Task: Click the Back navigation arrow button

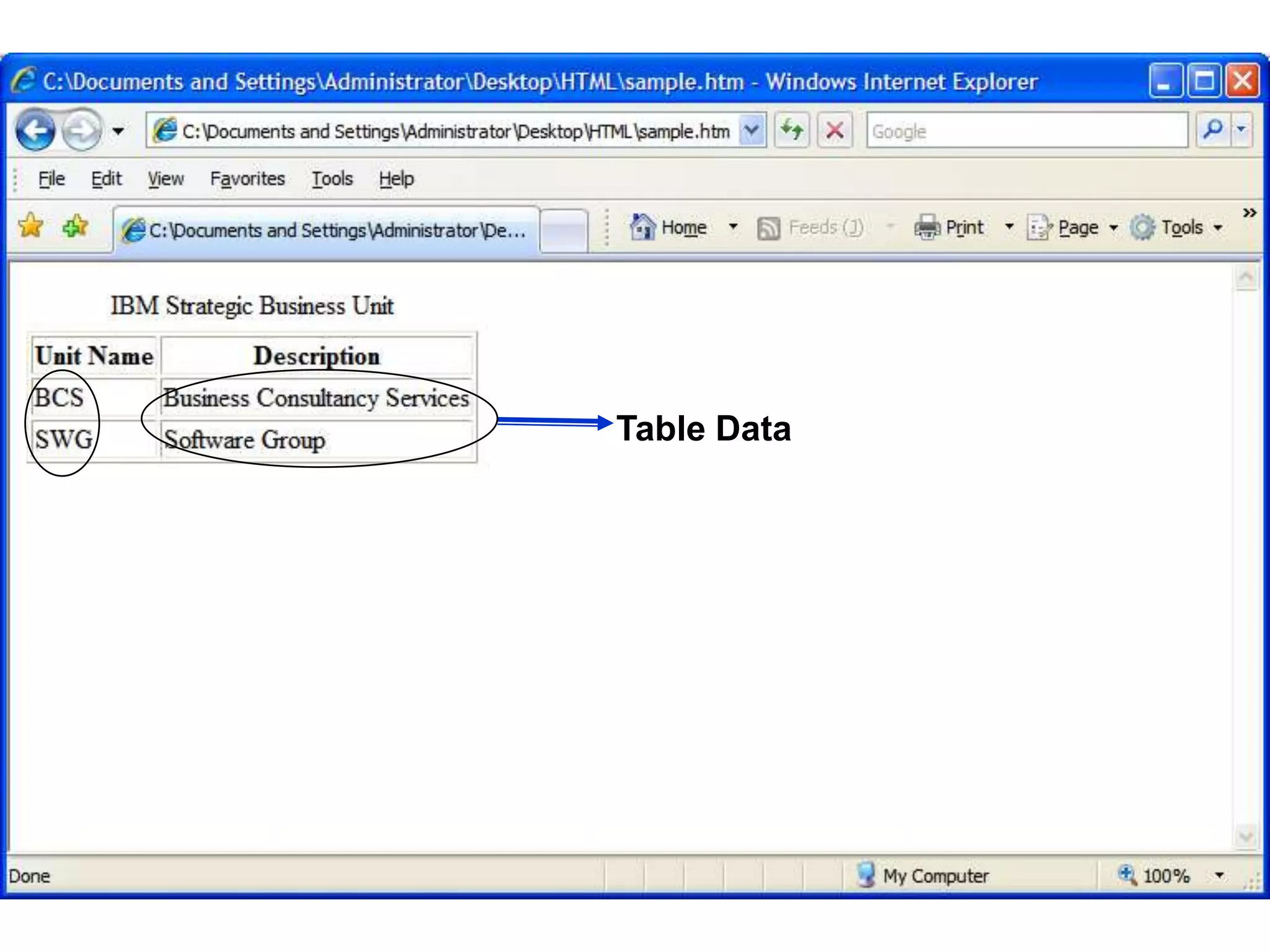Action: (35, 131)
